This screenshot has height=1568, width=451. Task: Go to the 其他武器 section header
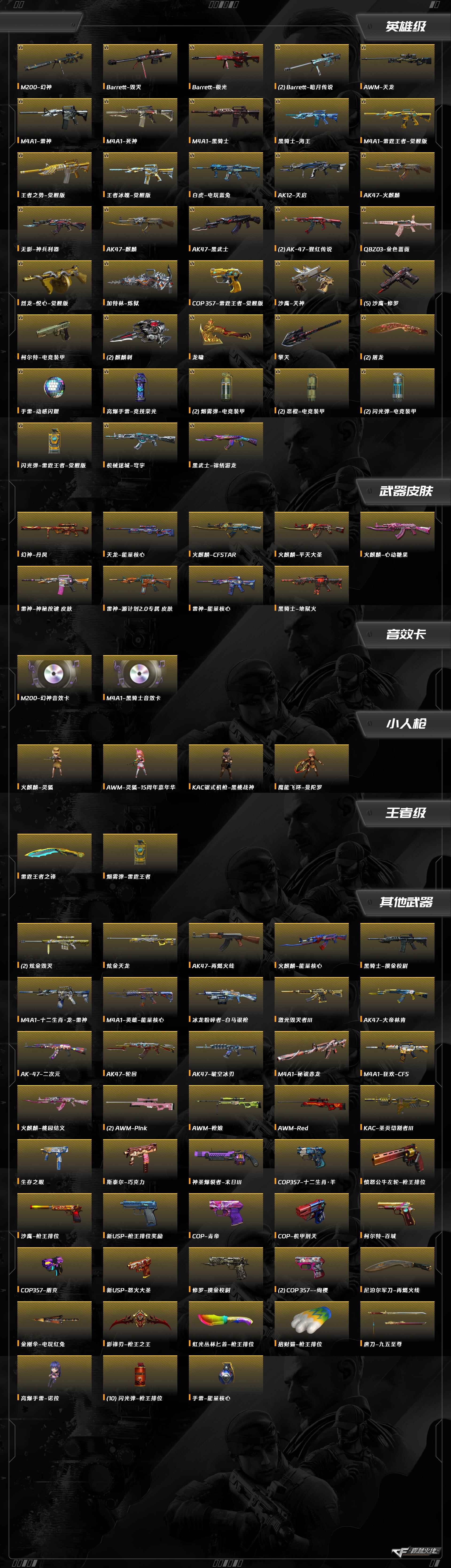coord(406,902)
